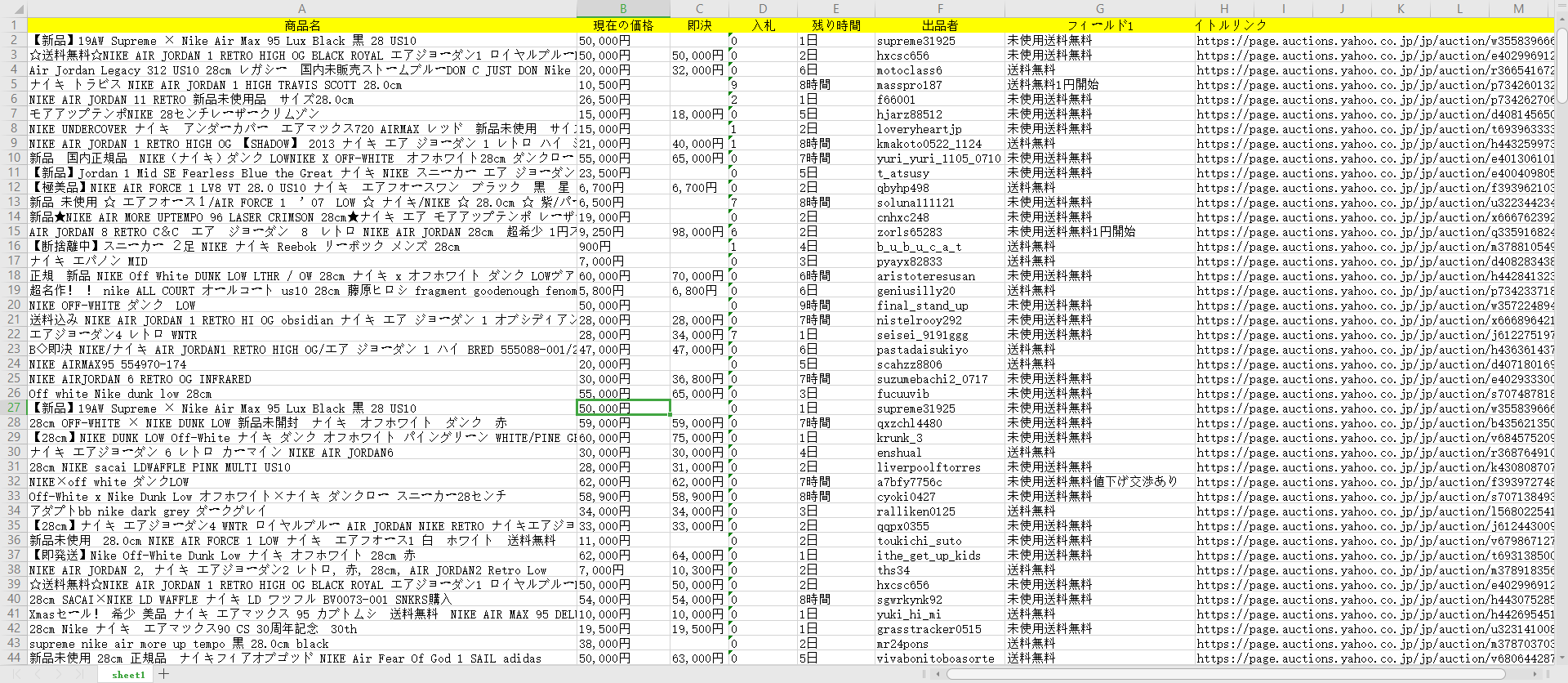
Task: Select row 27 header
Action: [13, 408]
